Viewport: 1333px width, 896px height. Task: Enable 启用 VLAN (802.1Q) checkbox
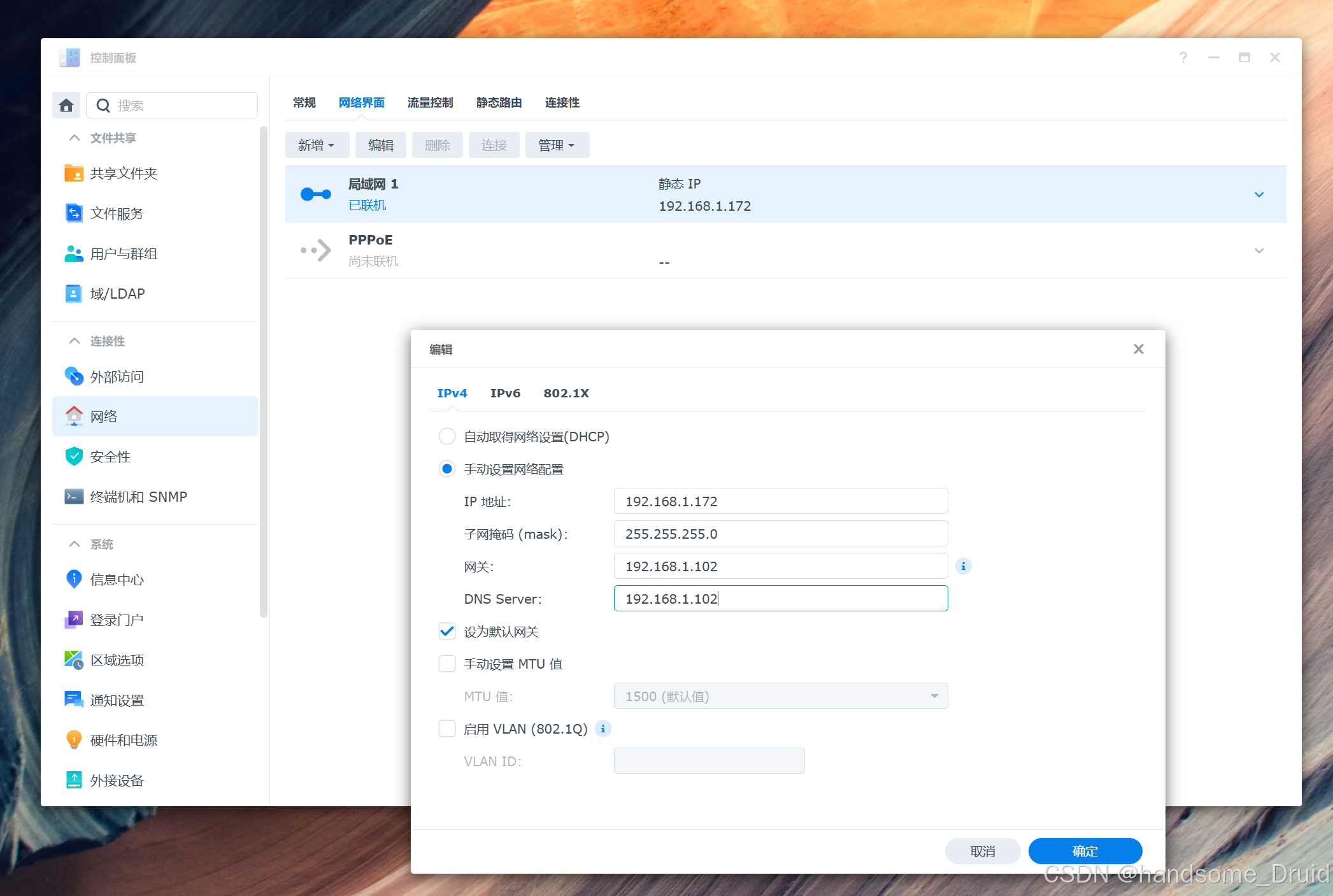447,729
